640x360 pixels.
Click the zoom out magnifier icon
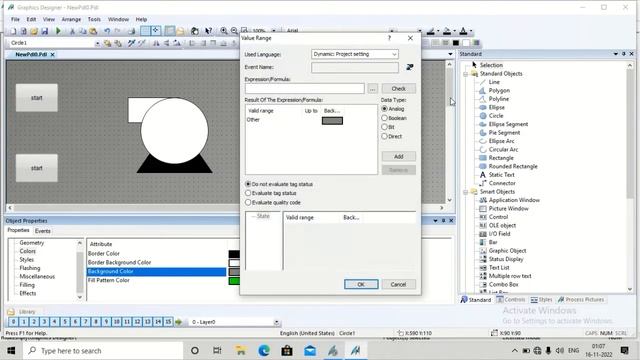pyautogui.click(x=234, y=31)
